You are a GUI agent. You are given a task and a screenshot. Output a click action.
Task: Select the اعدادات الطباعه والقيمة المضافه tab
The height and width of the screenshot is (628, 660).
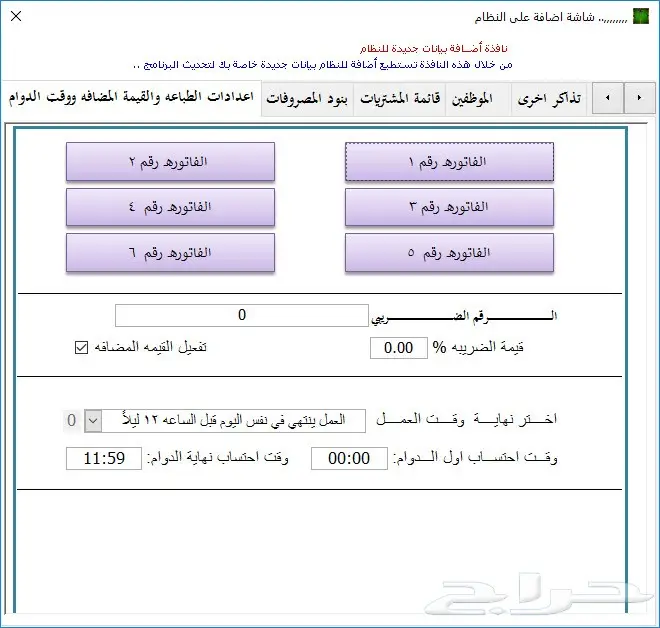(x=131, y=98)
